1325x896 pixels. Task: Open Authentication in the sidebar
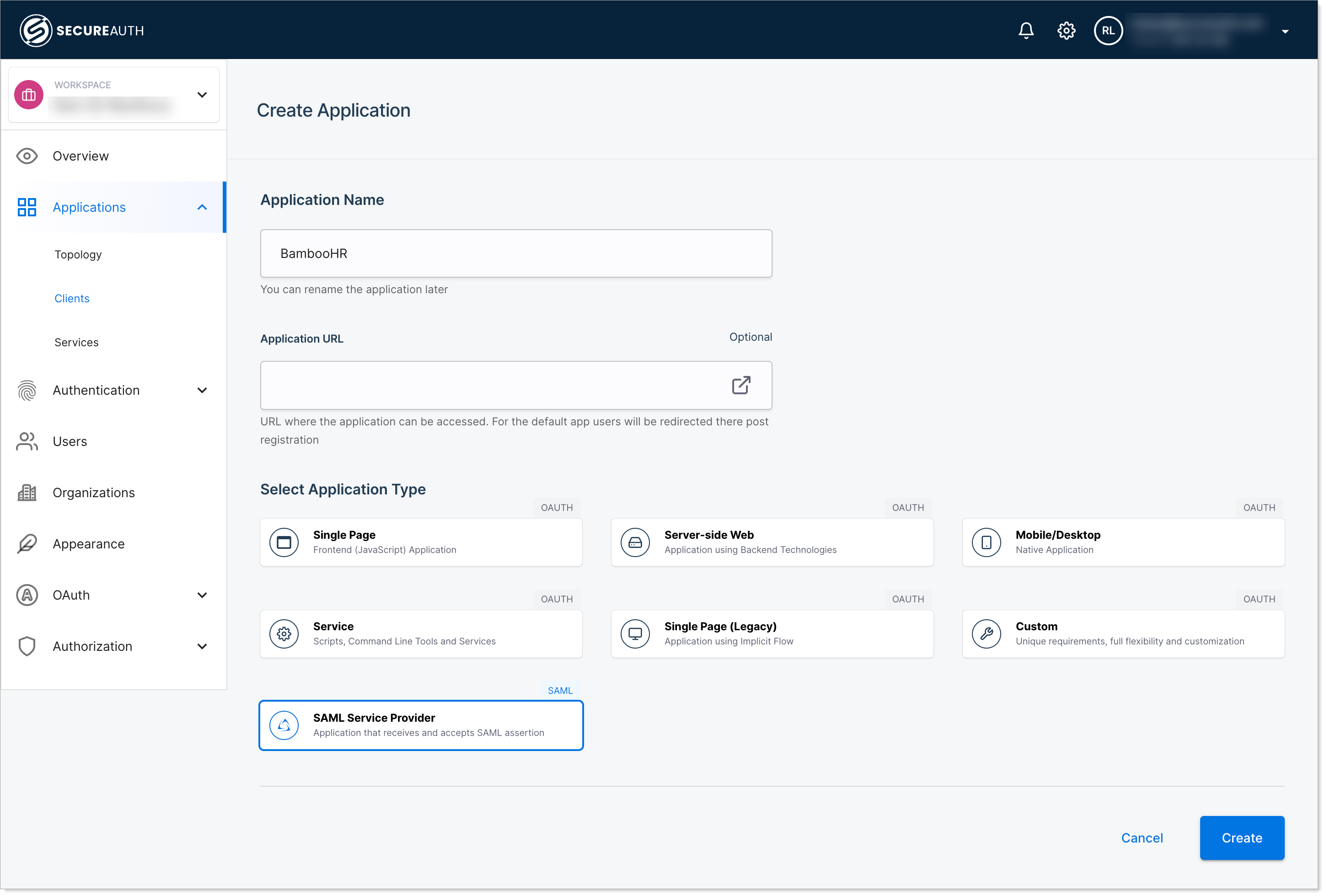(x=97, y=390)
